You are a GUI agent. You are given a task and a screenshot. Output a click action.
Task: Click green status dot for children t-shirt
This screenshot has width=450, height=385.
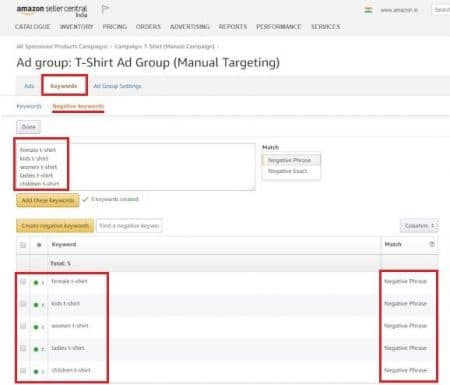click(x=36, y=371)
